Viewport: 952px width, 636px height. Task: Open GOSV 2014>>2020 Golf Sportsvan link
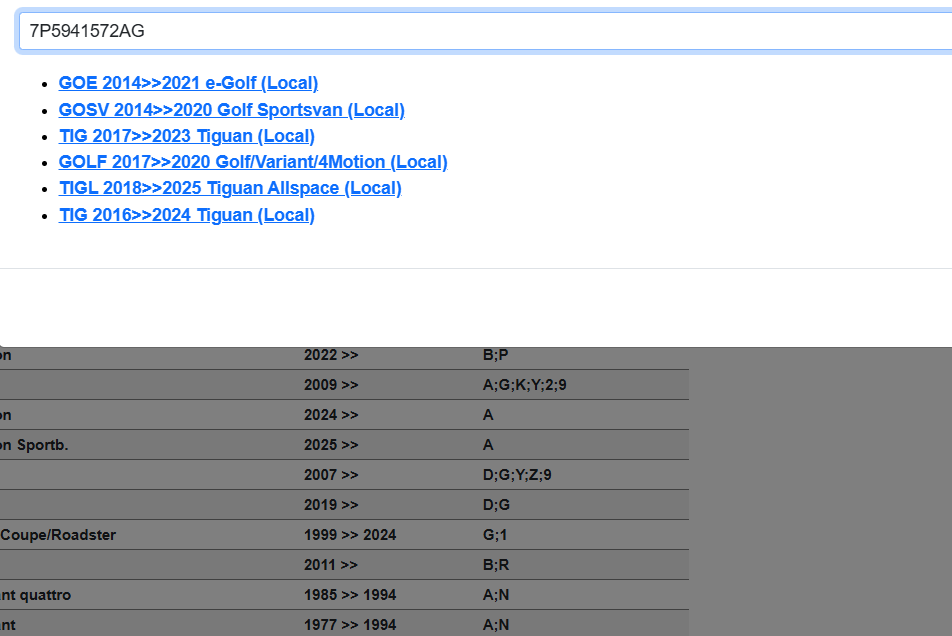point(231,110)
